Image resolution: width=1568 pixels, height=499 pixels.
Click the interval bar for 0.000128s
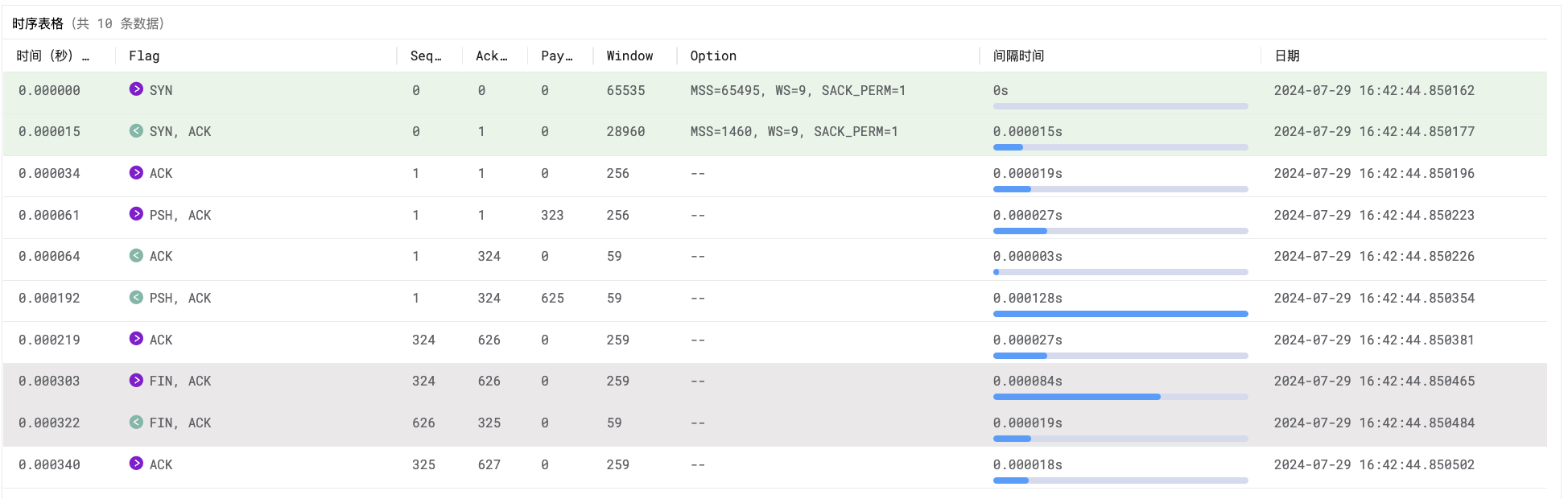click(x=1120, y=314)
